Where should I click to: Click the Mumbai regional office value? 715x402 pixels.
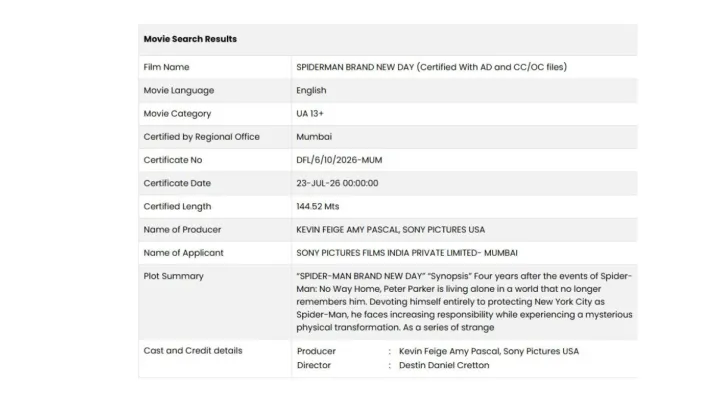(314, 137)
